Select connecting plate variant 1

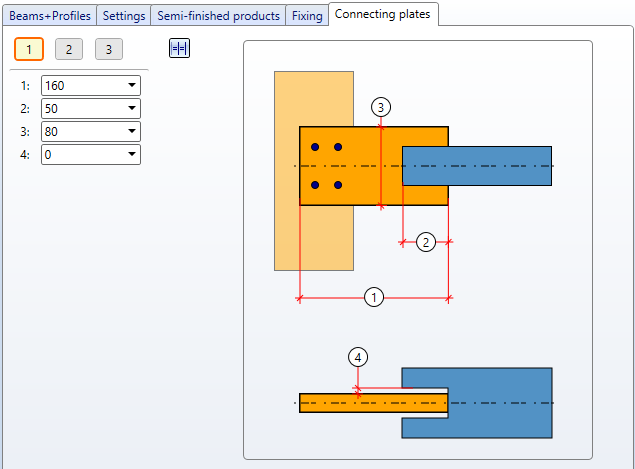[x=29, y=49]
